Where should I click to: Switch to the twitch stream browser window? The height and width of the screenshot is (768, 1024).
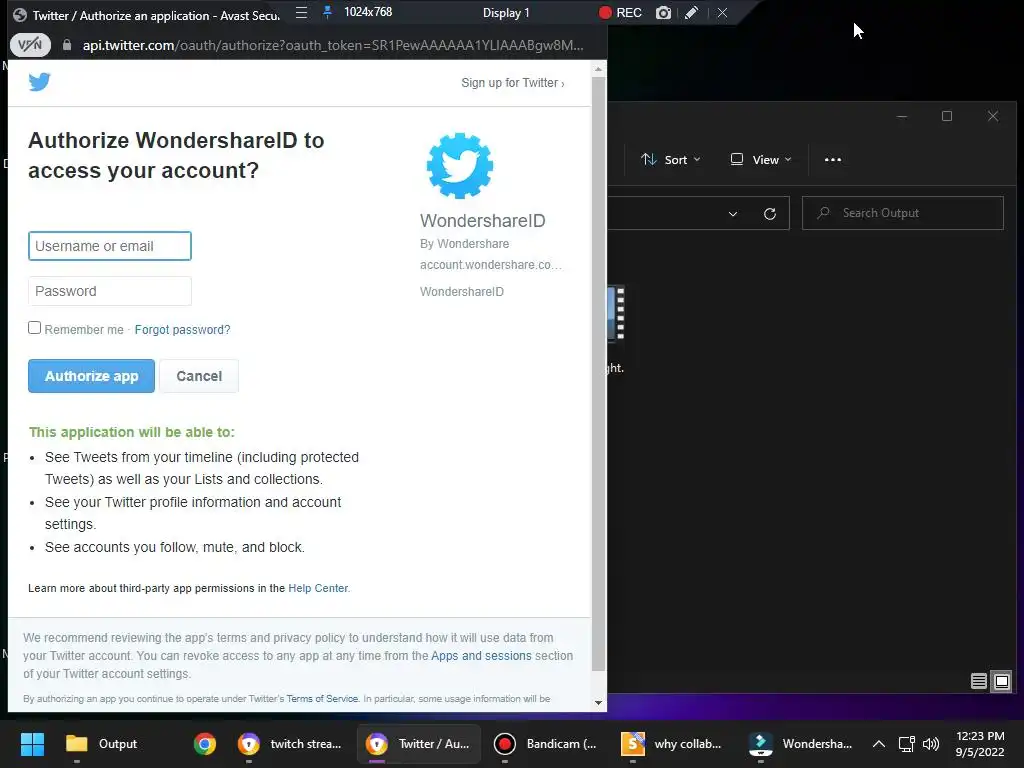pos(291,744)
